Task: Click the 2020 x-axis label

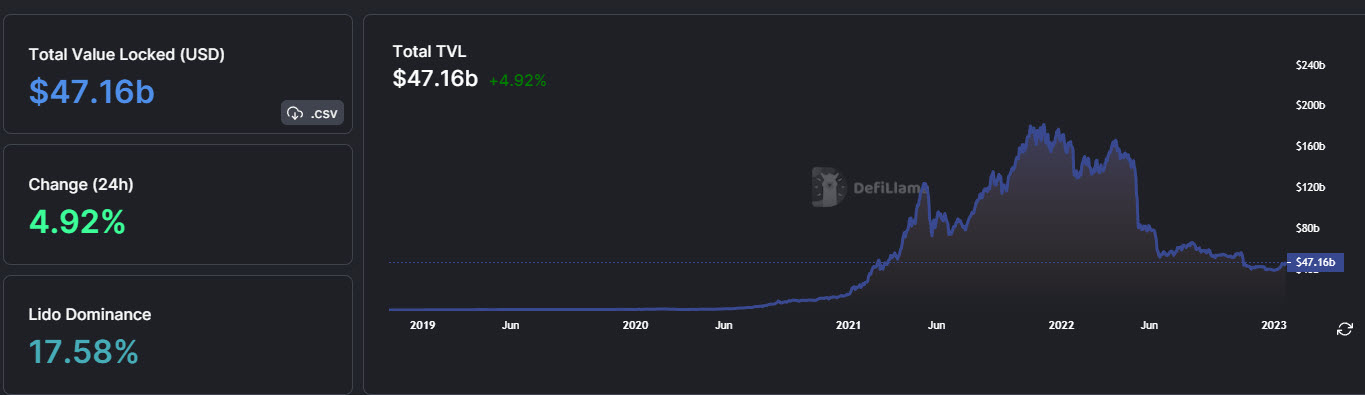Action: 636,325
